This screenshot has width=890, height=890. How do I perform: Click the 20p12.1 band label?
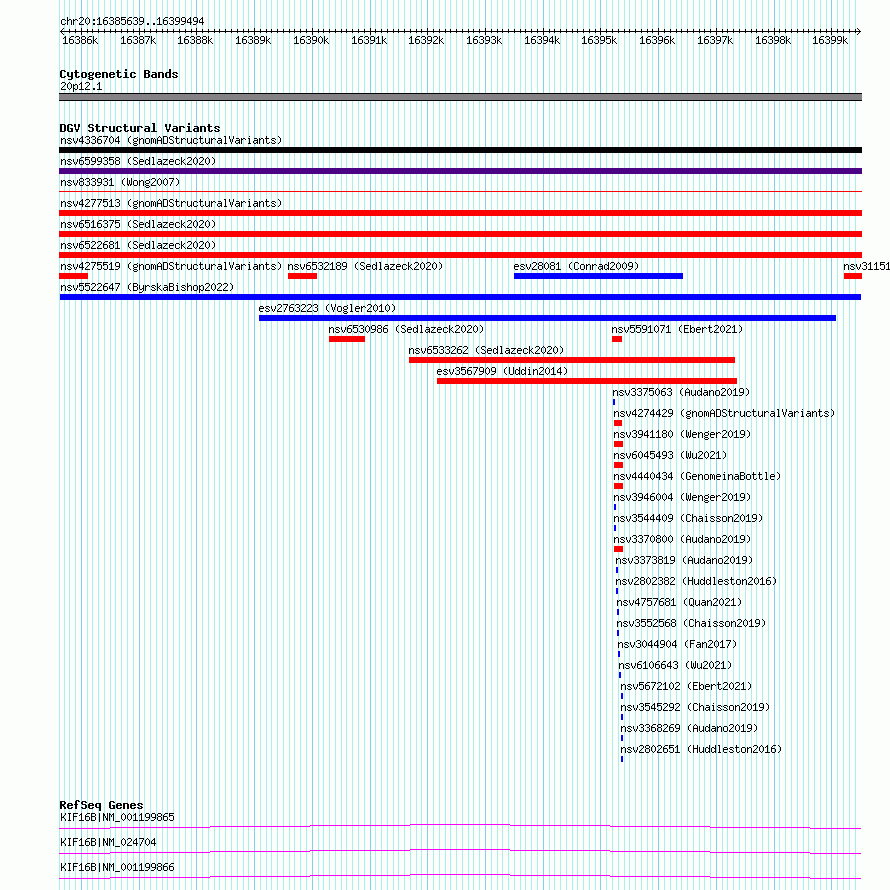(81, 86)
